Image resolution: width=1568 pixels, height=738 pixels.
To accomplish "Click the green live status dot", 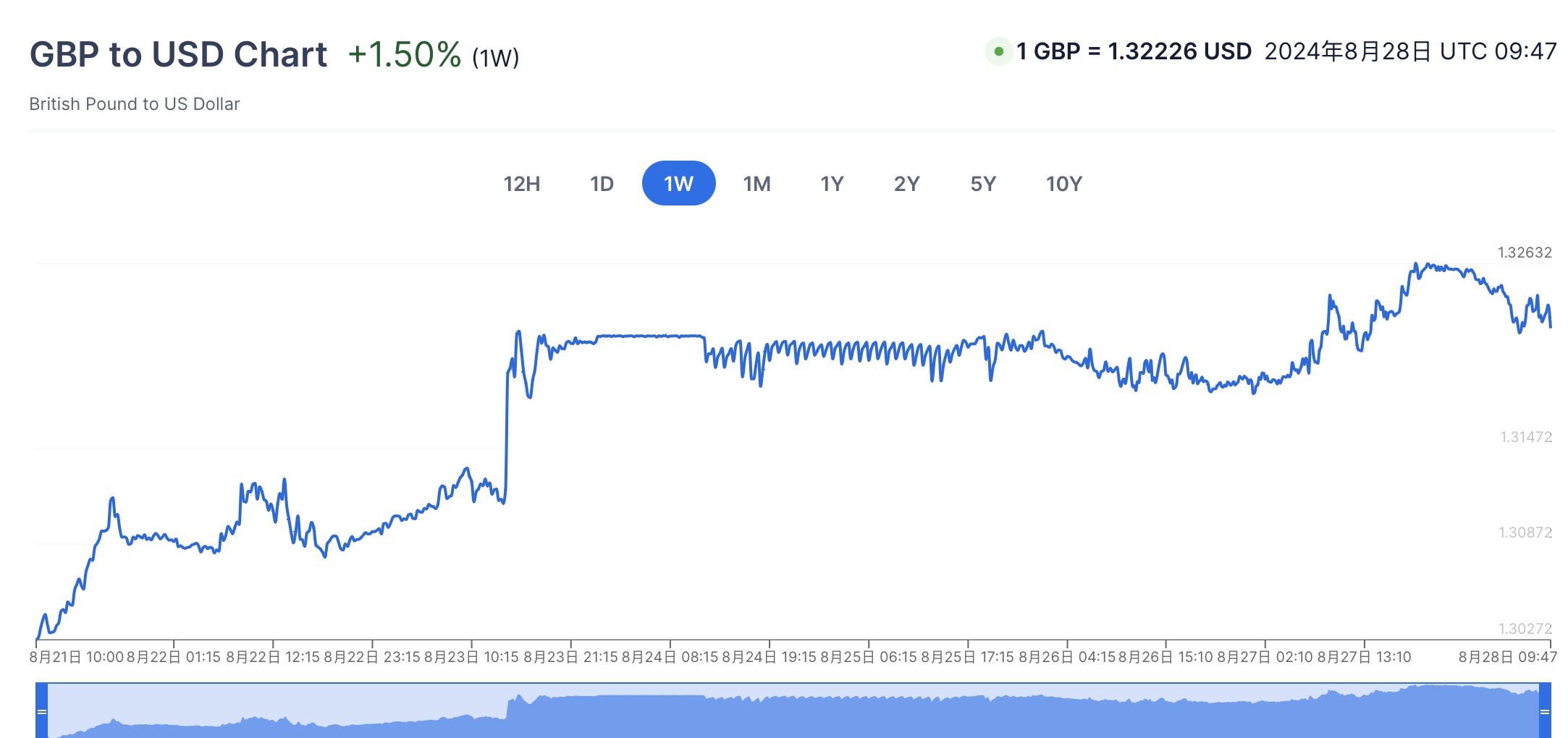I will click(999, 51).
